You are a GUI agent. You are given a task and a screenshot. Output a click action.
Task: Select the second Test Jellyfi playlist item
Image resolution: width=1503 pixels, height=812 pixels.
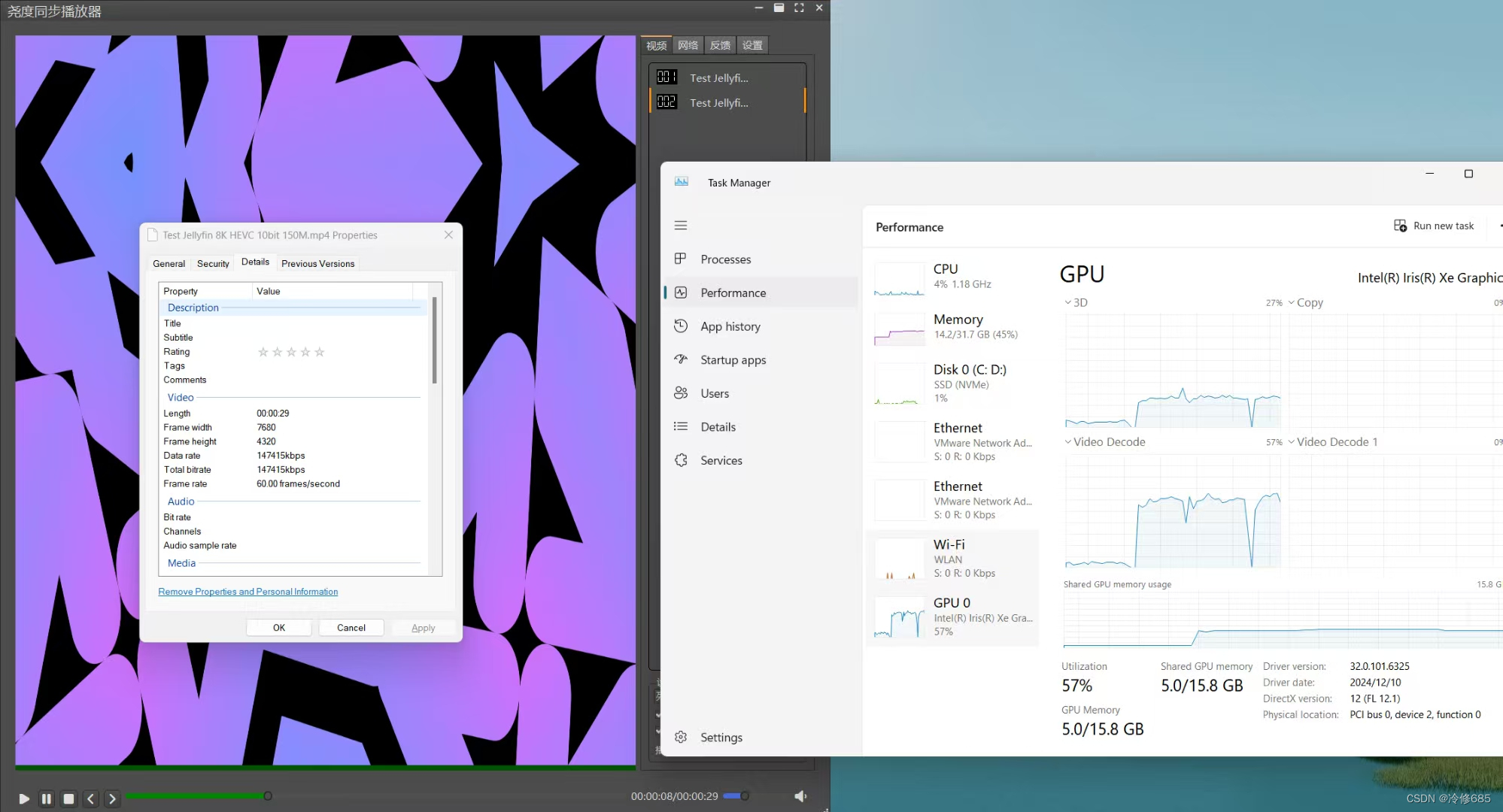click(718, 103)
